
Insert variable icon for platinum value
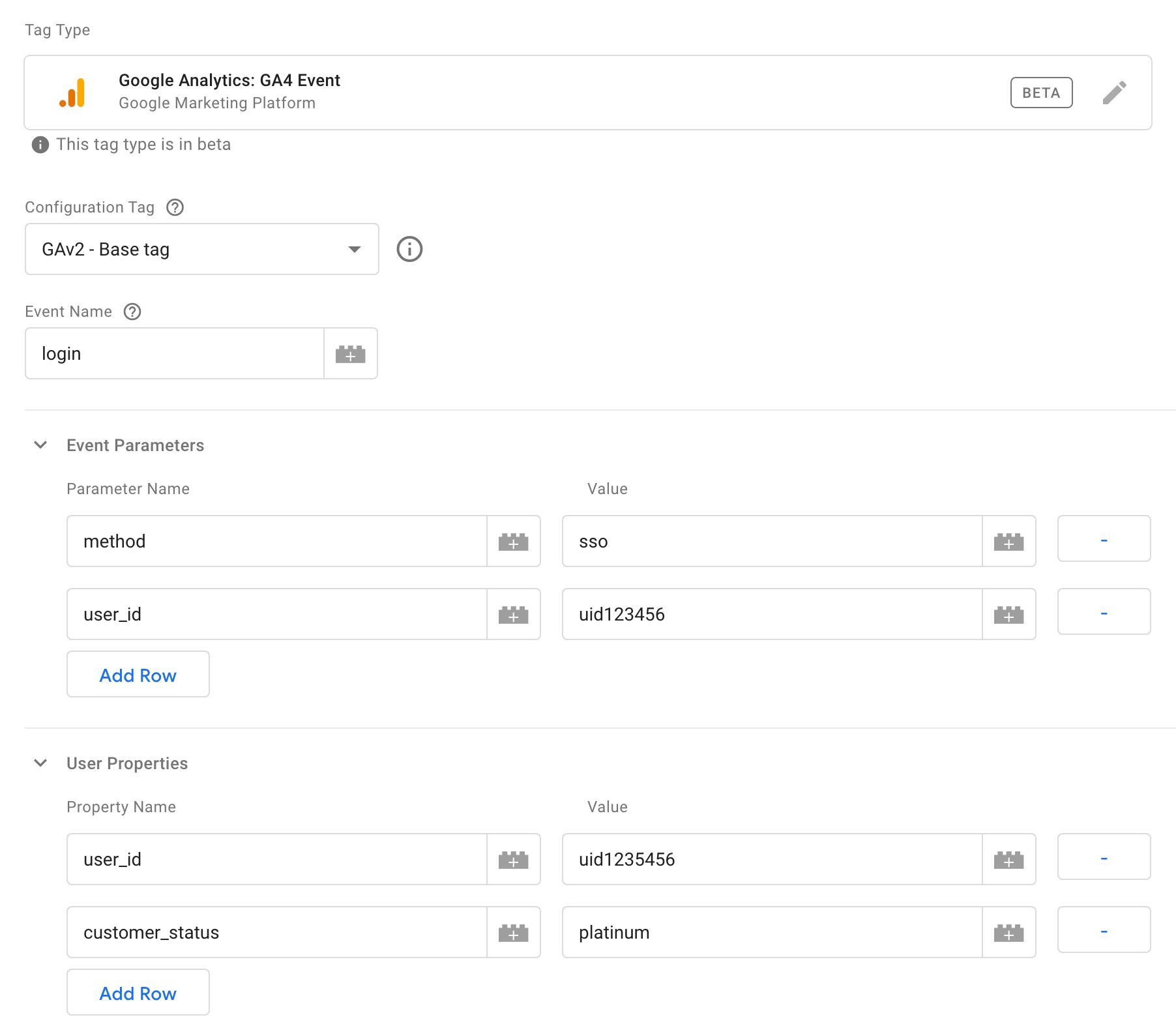point(1009,933)
